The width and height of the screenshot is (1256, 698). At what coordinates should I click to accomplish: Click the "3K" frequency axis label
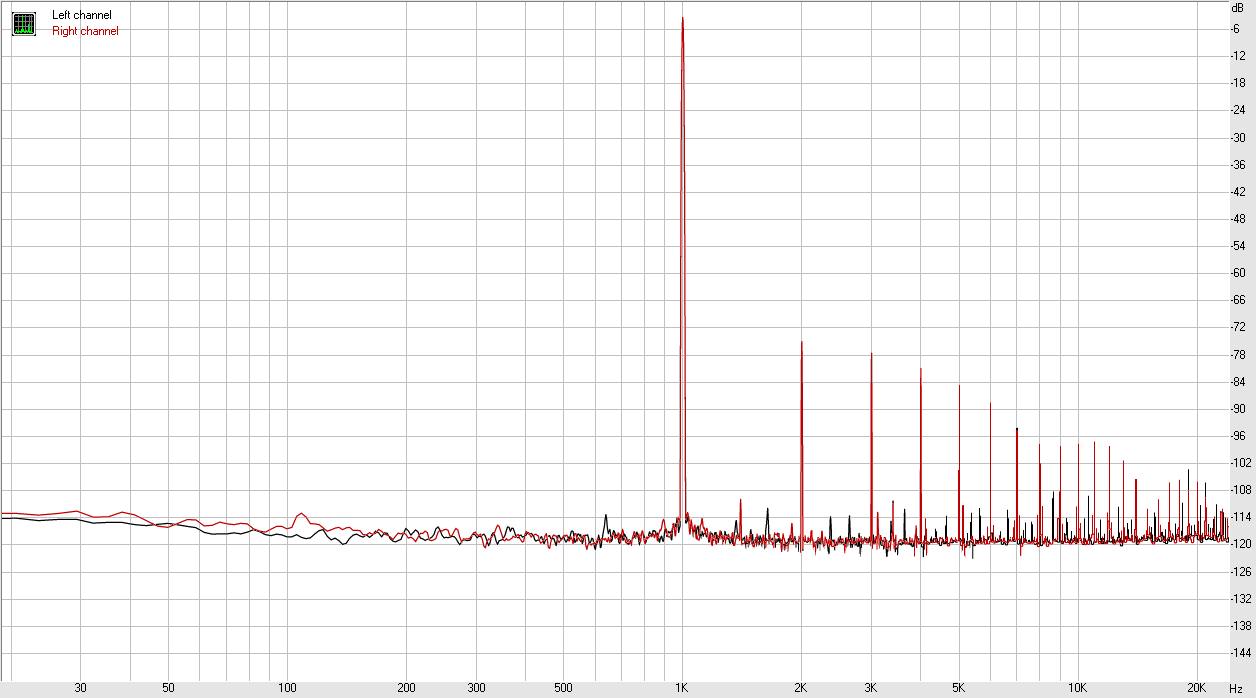click(871, 688)
